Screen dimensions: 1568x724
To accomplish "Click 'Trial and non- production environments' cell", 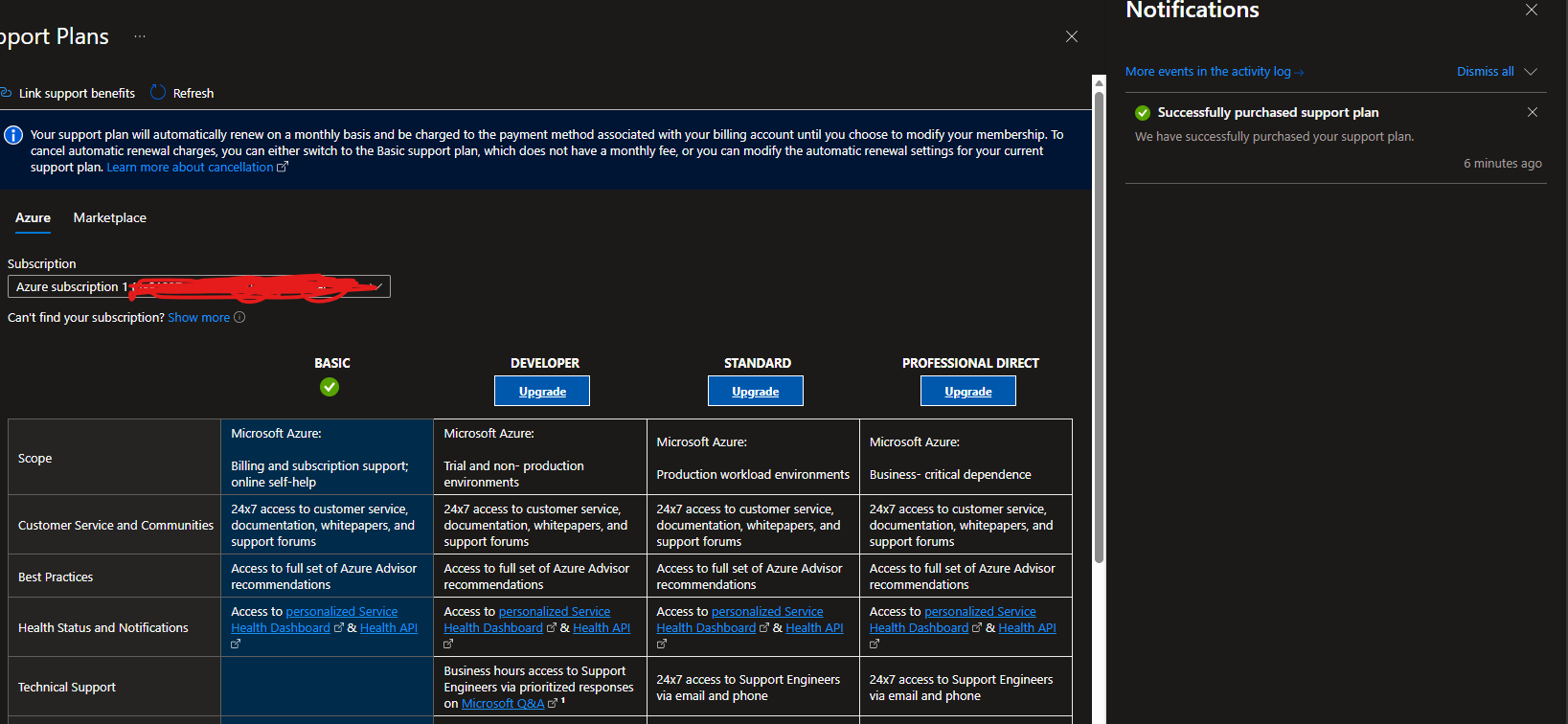I will click(540, 458).
